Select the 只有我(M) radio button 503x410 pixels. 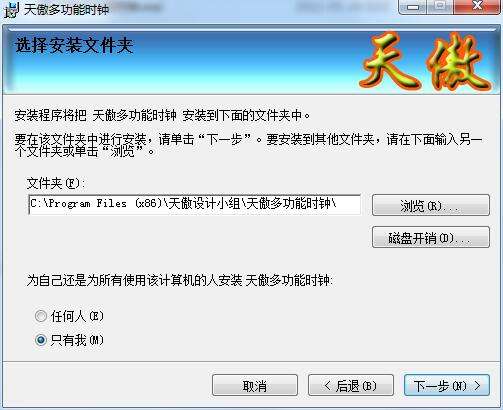[41, 340]
